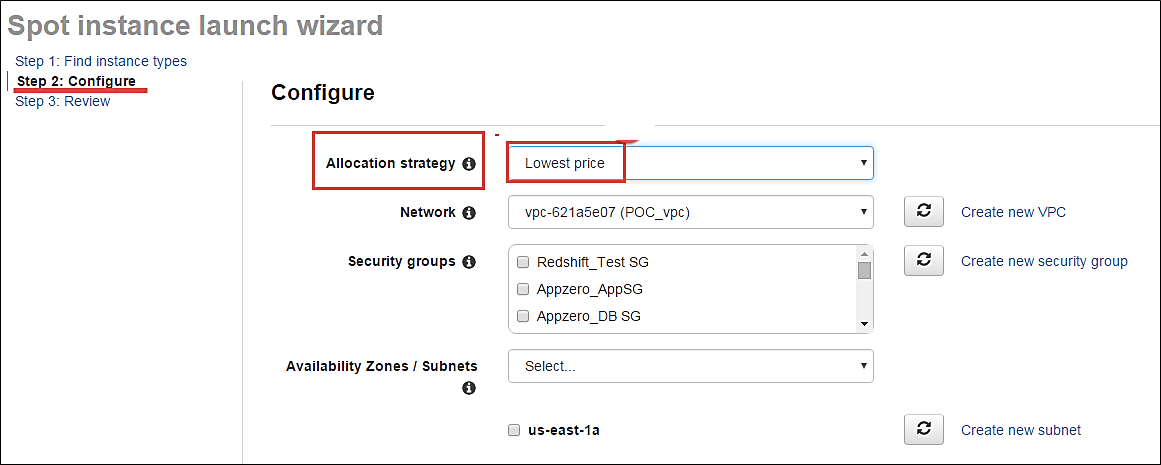Select the us-east-1a availability zone checkbox

click(514, 431)
